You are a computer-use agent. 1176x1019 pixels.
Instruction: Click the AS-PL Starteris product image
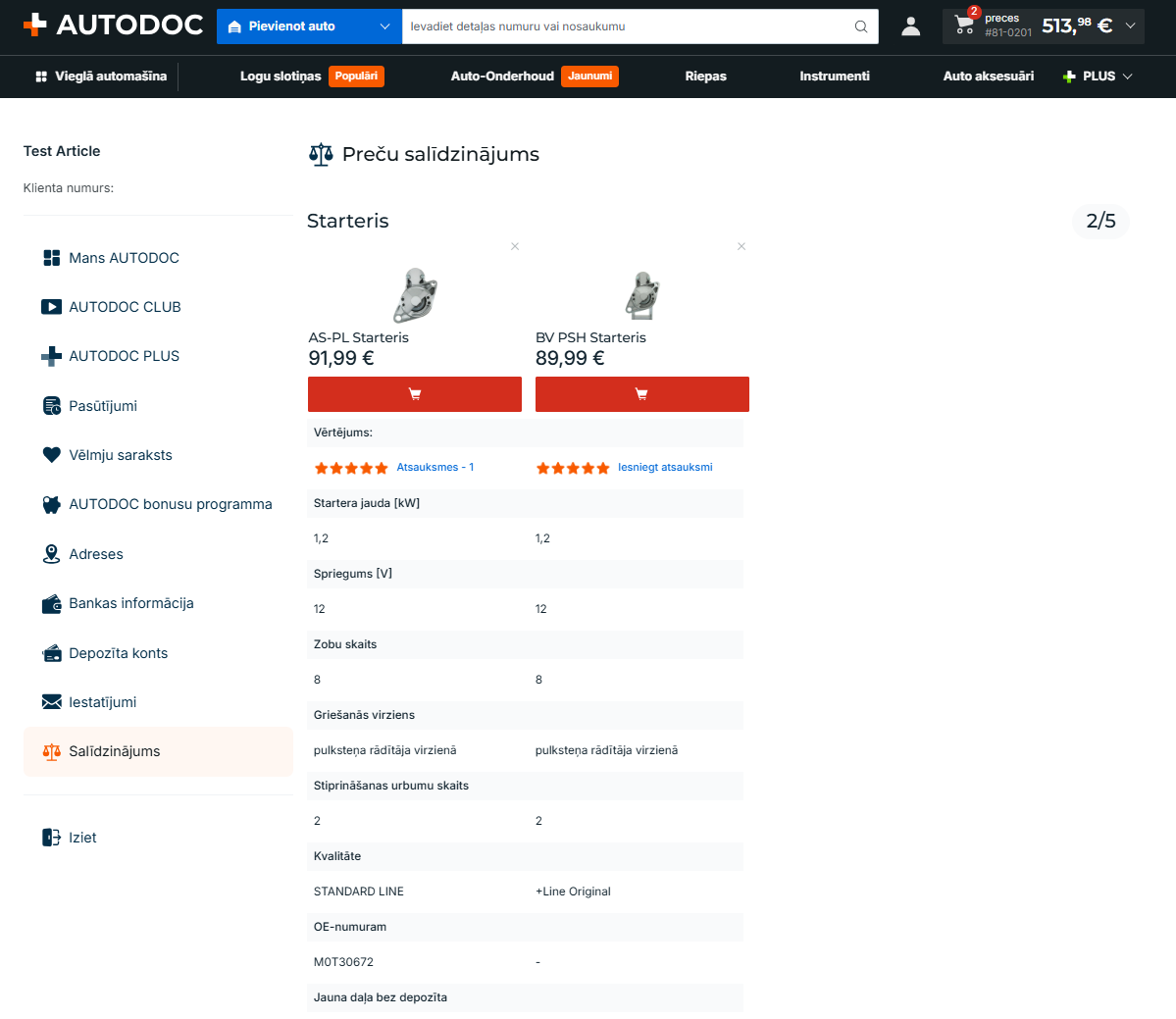(415, 294)
